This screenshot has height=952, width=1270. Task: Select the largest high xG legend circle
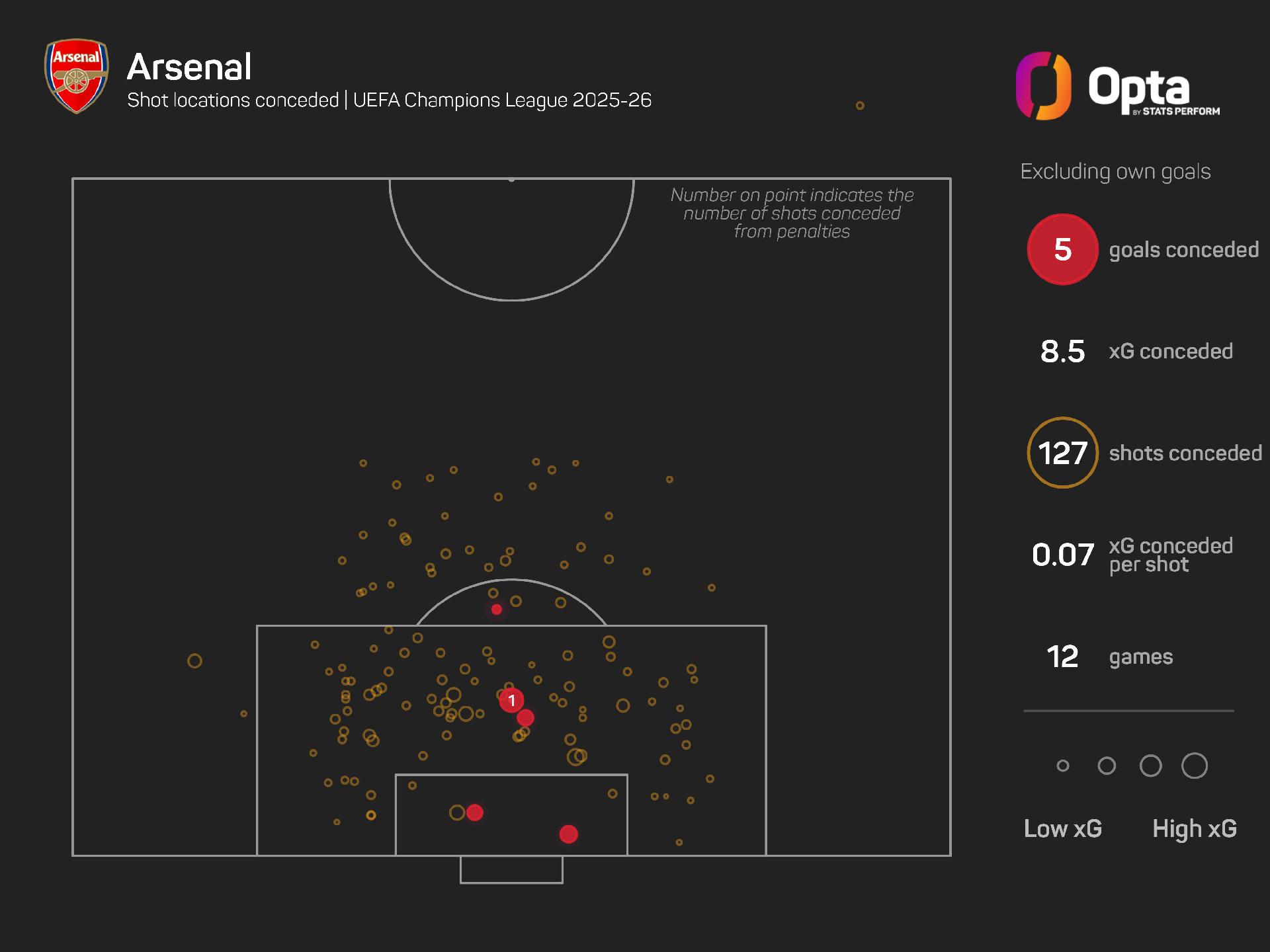click(1194, 766)
